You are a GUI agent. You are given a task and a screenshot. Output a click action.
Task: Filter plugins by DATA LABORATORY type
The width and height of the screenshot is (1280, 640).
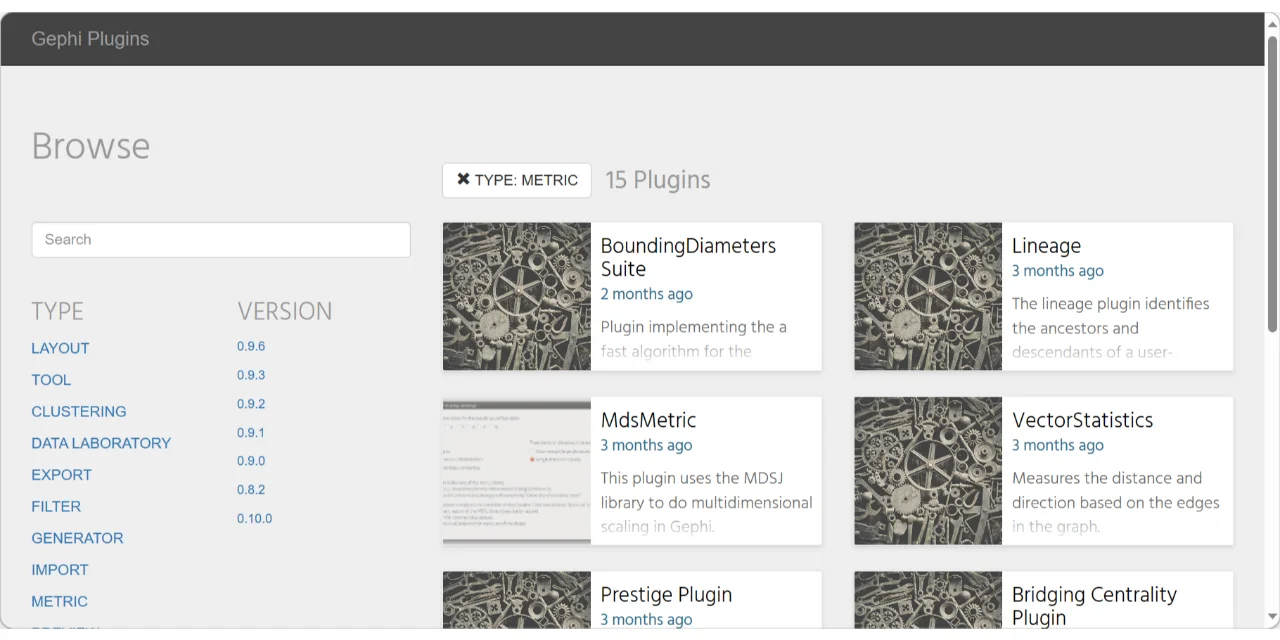[101, 443]
